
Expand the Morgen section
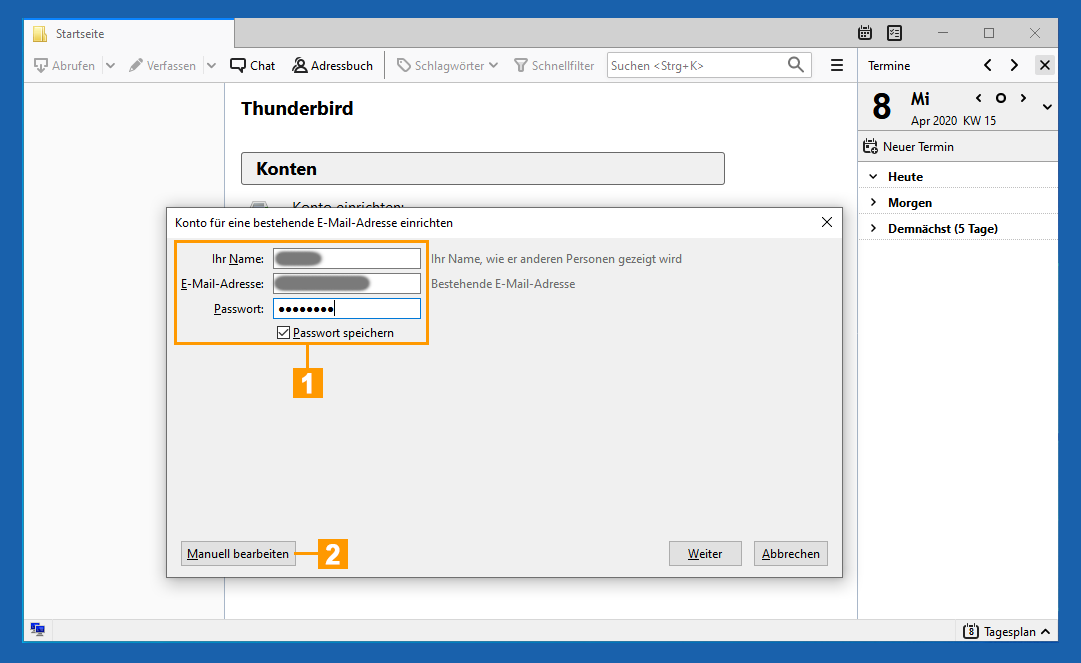pos(873,203)
